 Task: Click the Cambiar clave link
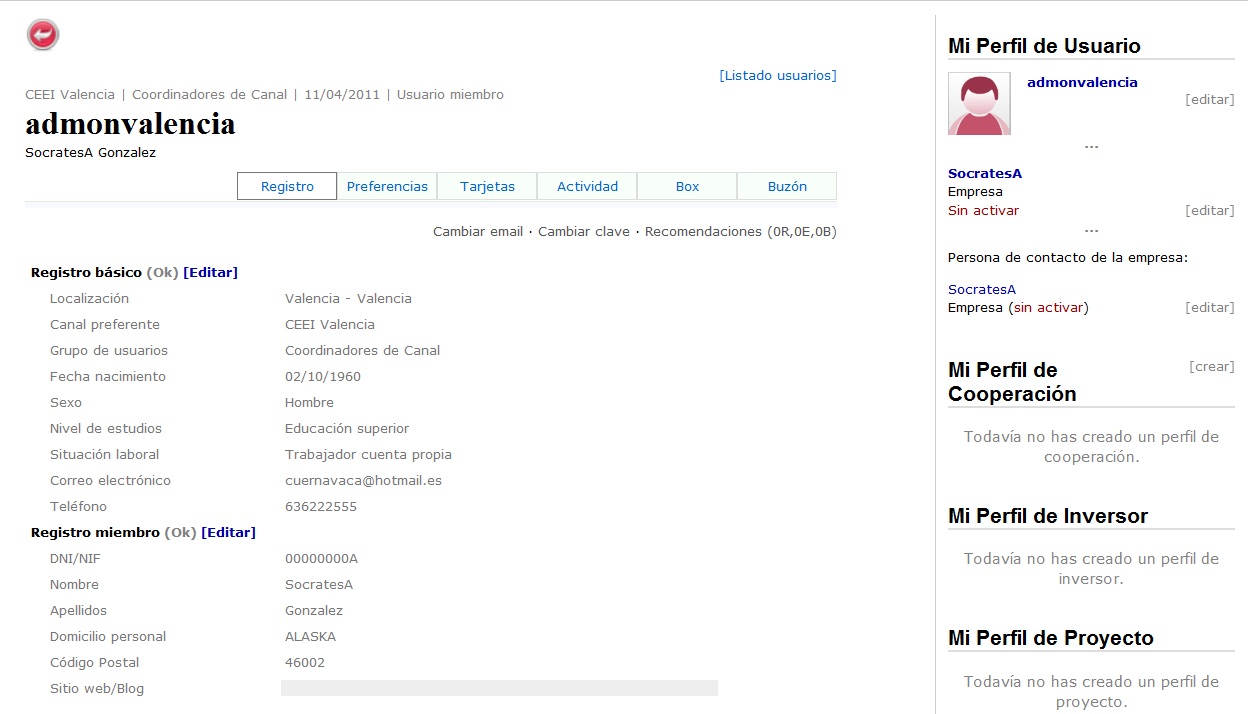pos(583,231)
